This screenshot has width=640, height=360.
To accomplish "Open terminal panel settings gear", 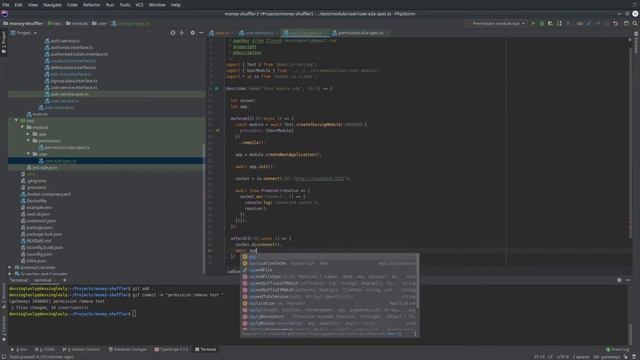I will pos(619,280).
